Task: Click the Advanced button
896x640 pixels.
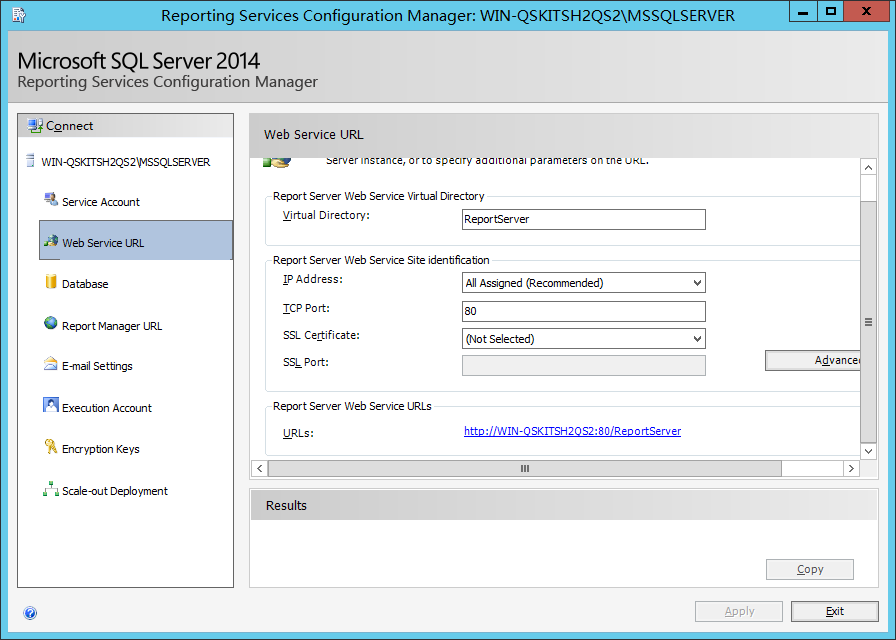Action: (x=813, y=360)
